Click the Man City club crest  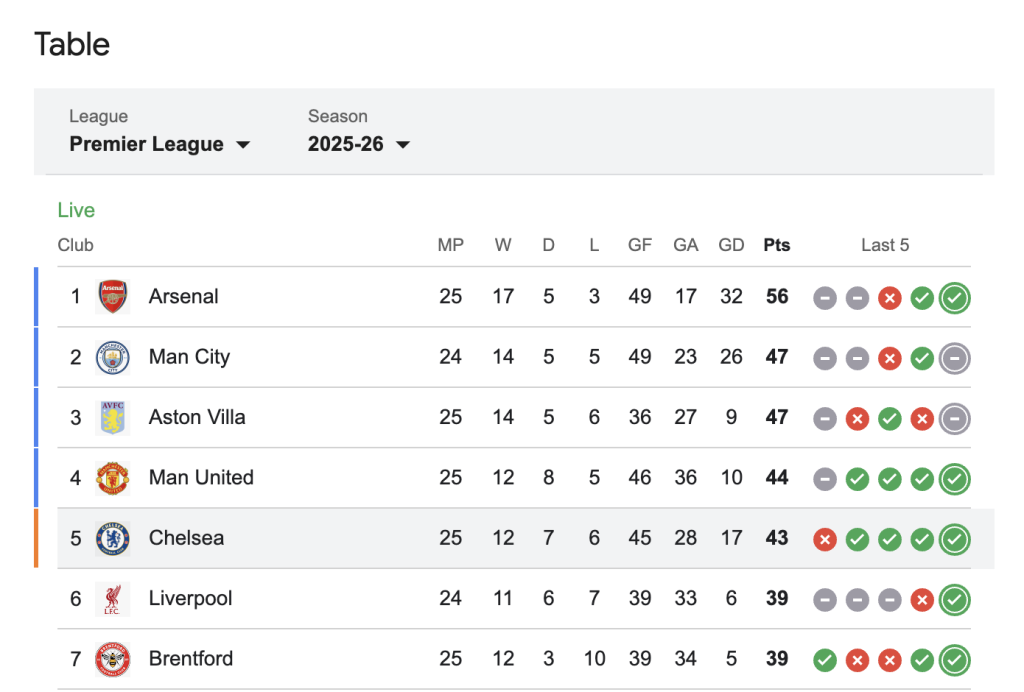[x=113, y=357]
